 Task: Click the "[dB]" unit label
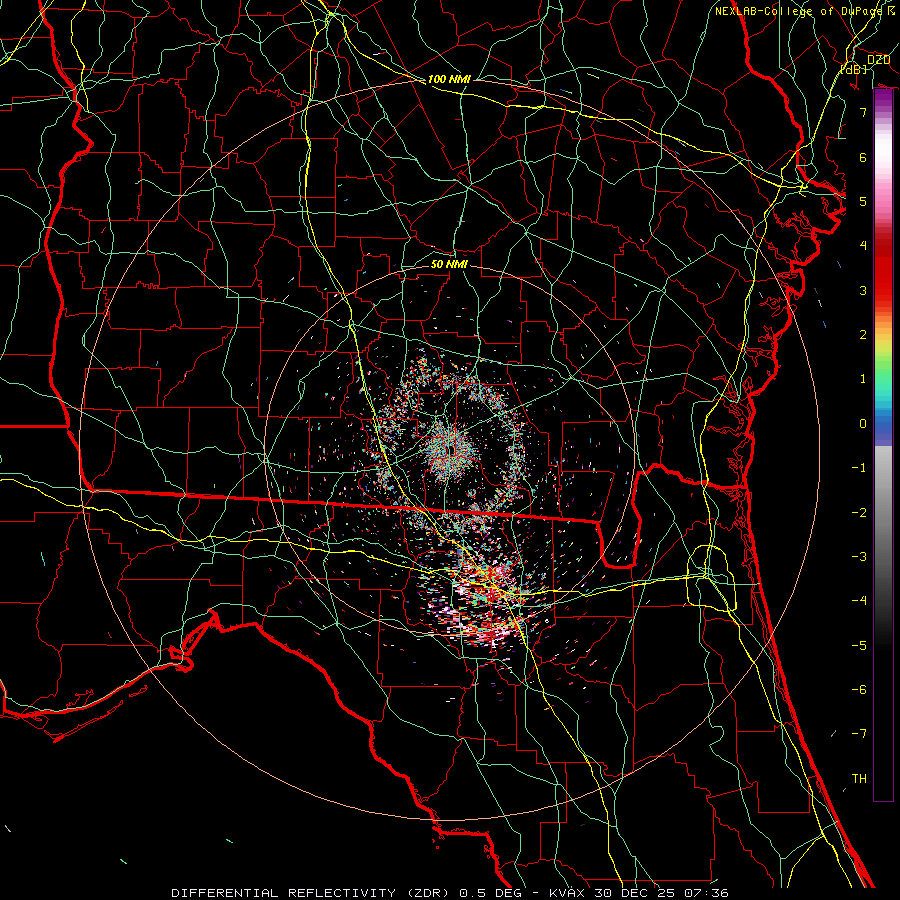(x=854, y=69)
